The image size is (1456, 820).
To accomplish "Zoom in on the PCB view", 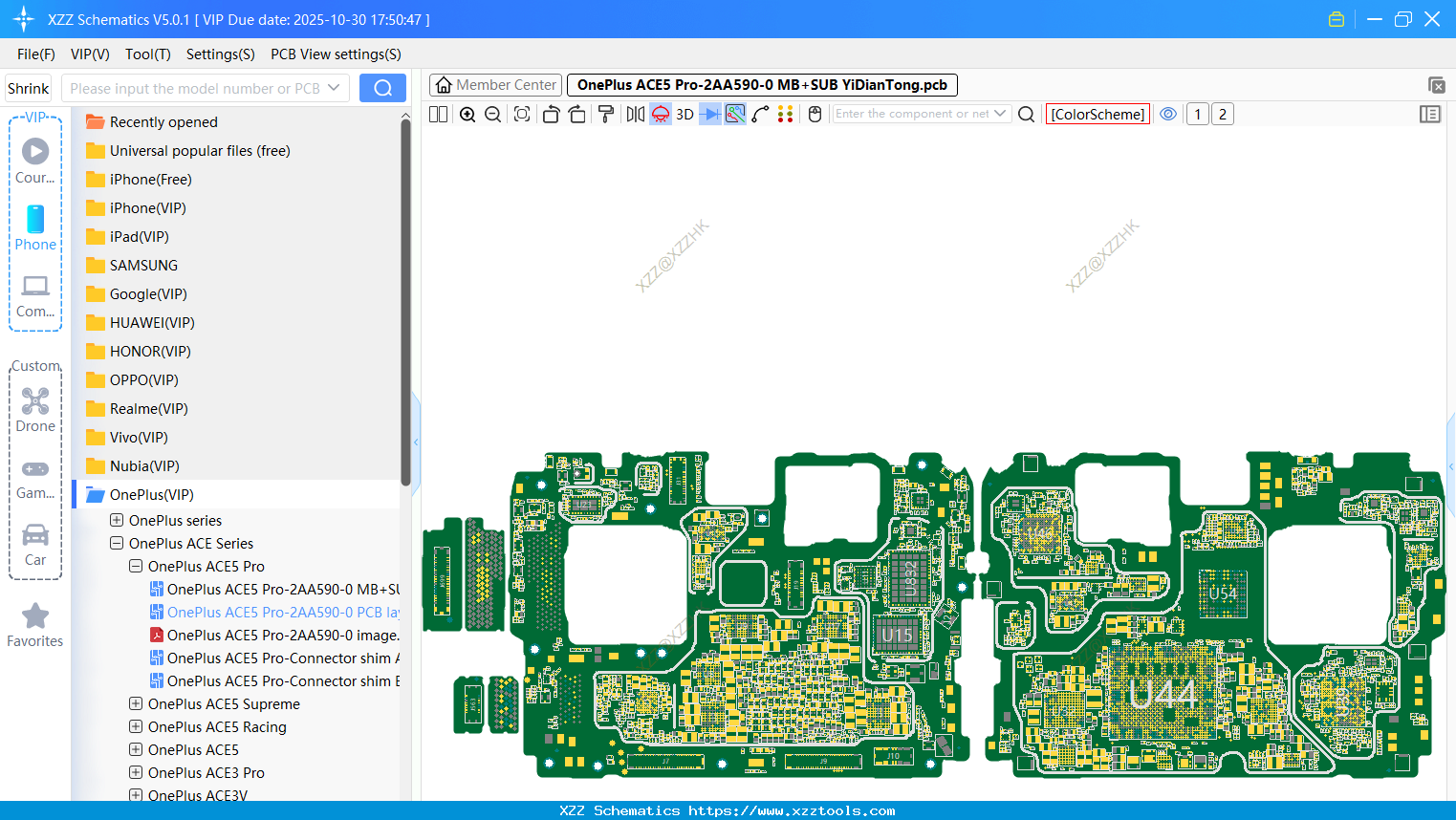I will (467, 114).
